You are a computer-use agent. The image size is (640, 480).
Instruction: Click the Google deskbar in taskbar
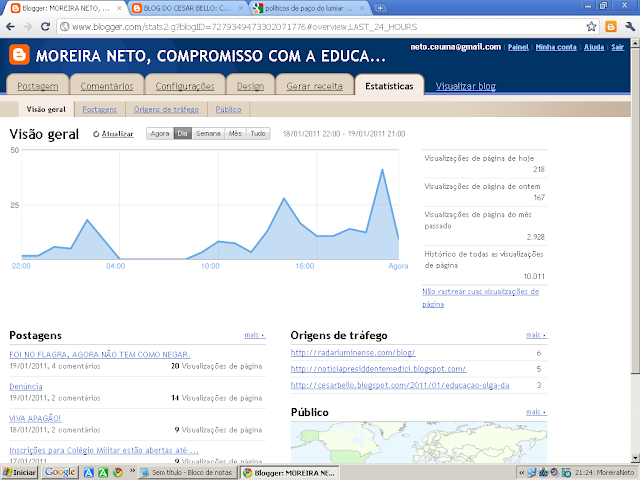(60, 472)
